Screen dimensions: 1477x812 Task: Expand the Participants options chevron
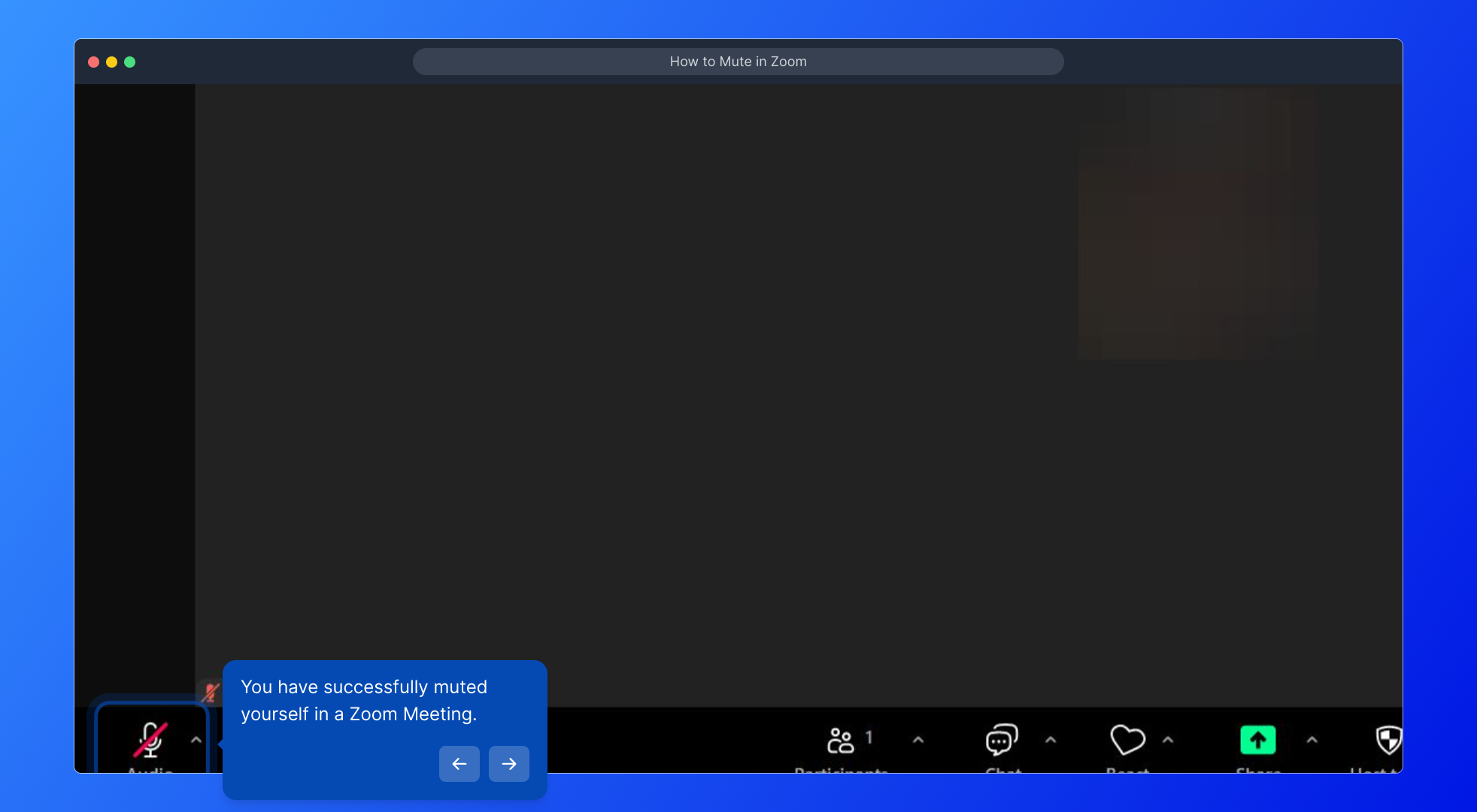pyautogui.click(x=918, y=740)
